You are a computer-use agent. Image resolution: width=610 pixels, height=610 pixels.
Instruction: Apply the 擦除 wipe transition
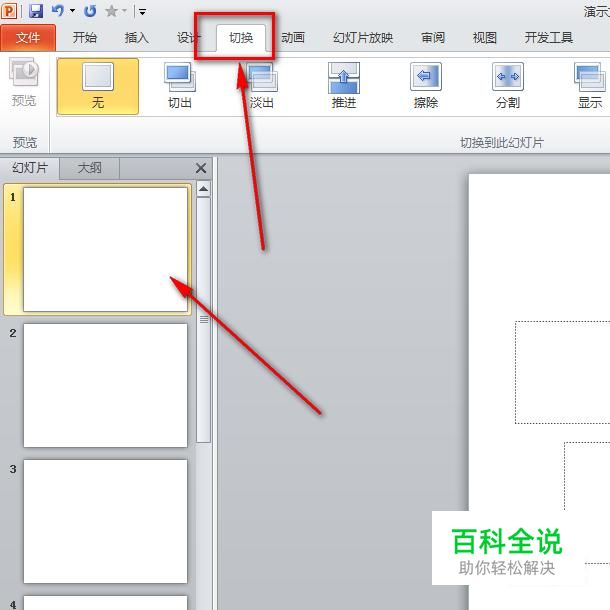click(426, 86)
